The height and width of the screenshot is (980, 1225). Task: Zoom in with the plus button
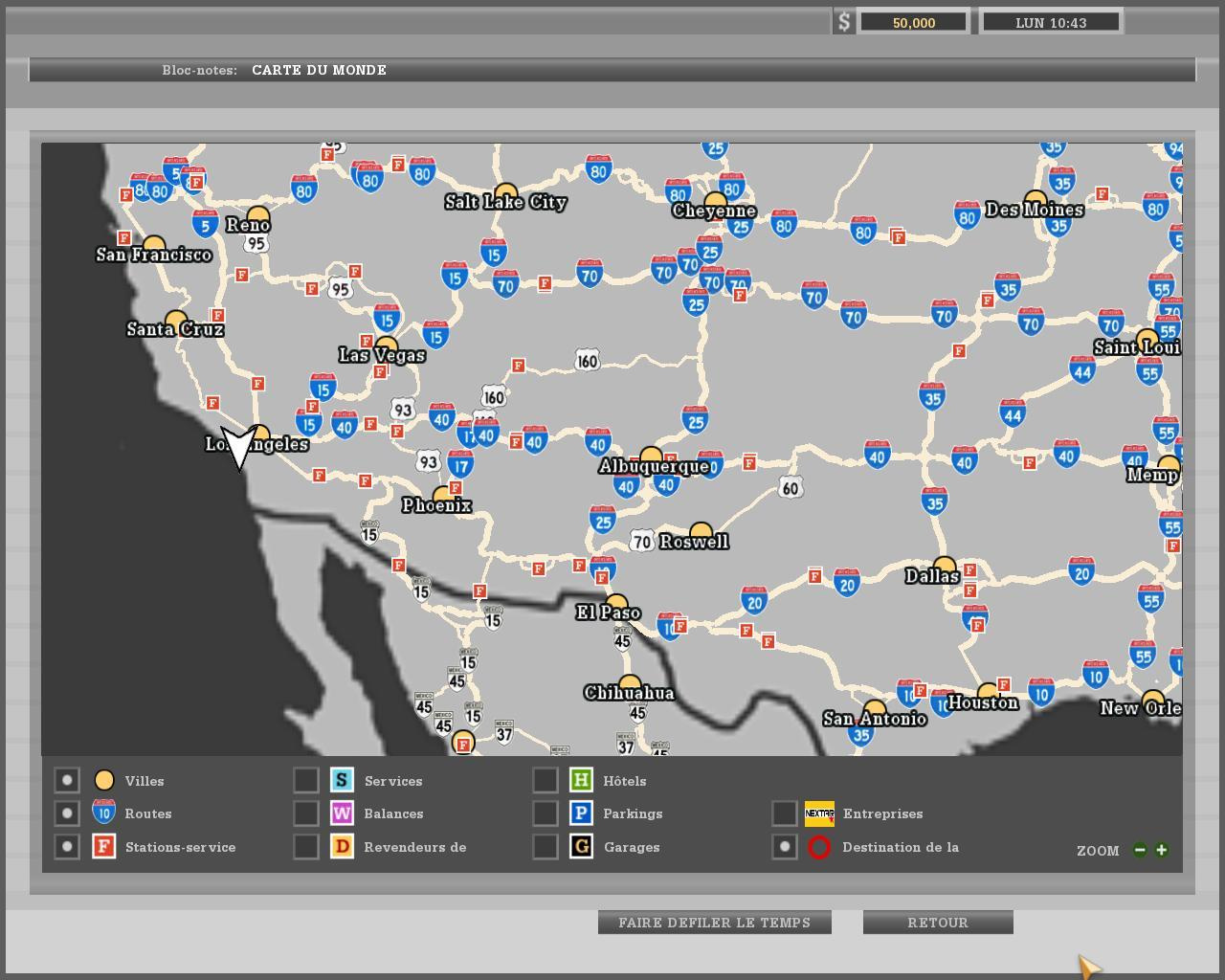1161,850
